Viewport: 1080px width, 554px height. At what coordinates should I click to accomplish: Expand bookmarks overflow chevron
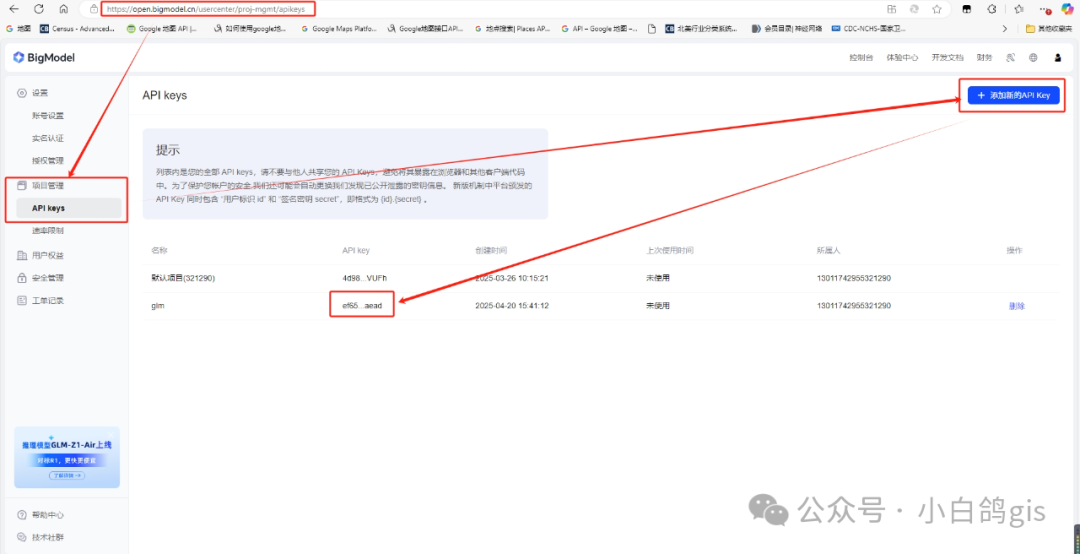point(1004,28)
